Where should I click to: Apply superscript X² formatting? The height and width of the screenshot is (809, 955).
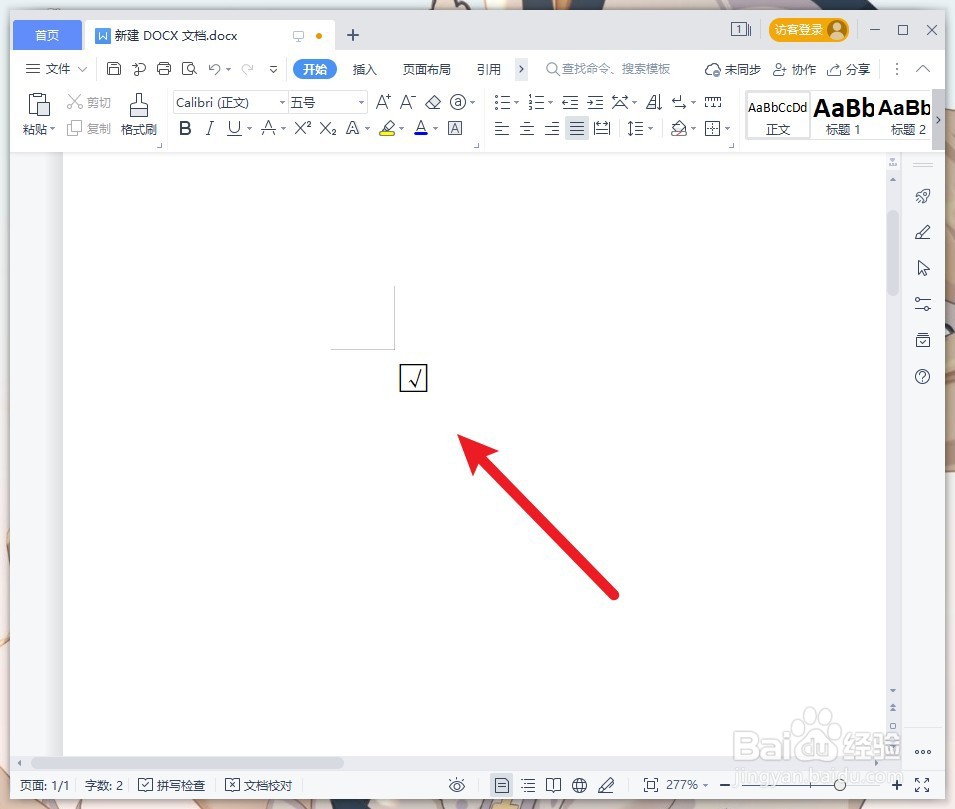303,128
